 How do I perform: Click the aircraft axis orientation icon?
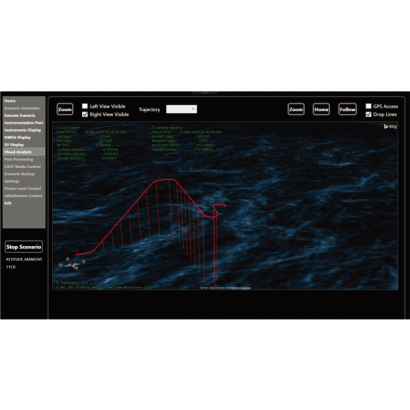tap(72, 264)
